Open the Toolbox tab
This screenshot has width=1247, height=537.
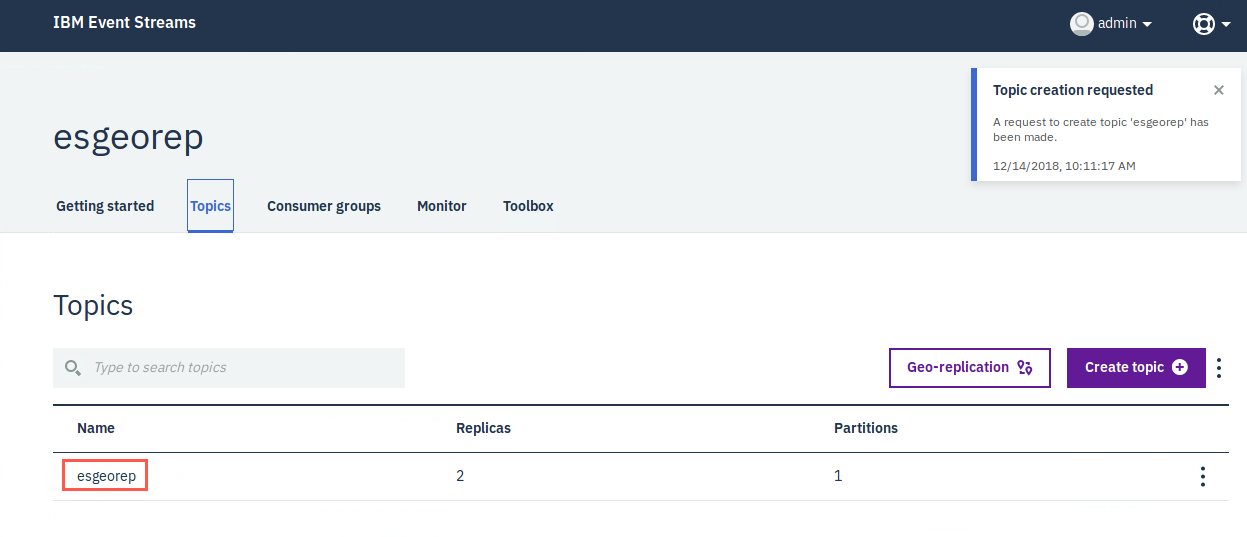(528, 206)
